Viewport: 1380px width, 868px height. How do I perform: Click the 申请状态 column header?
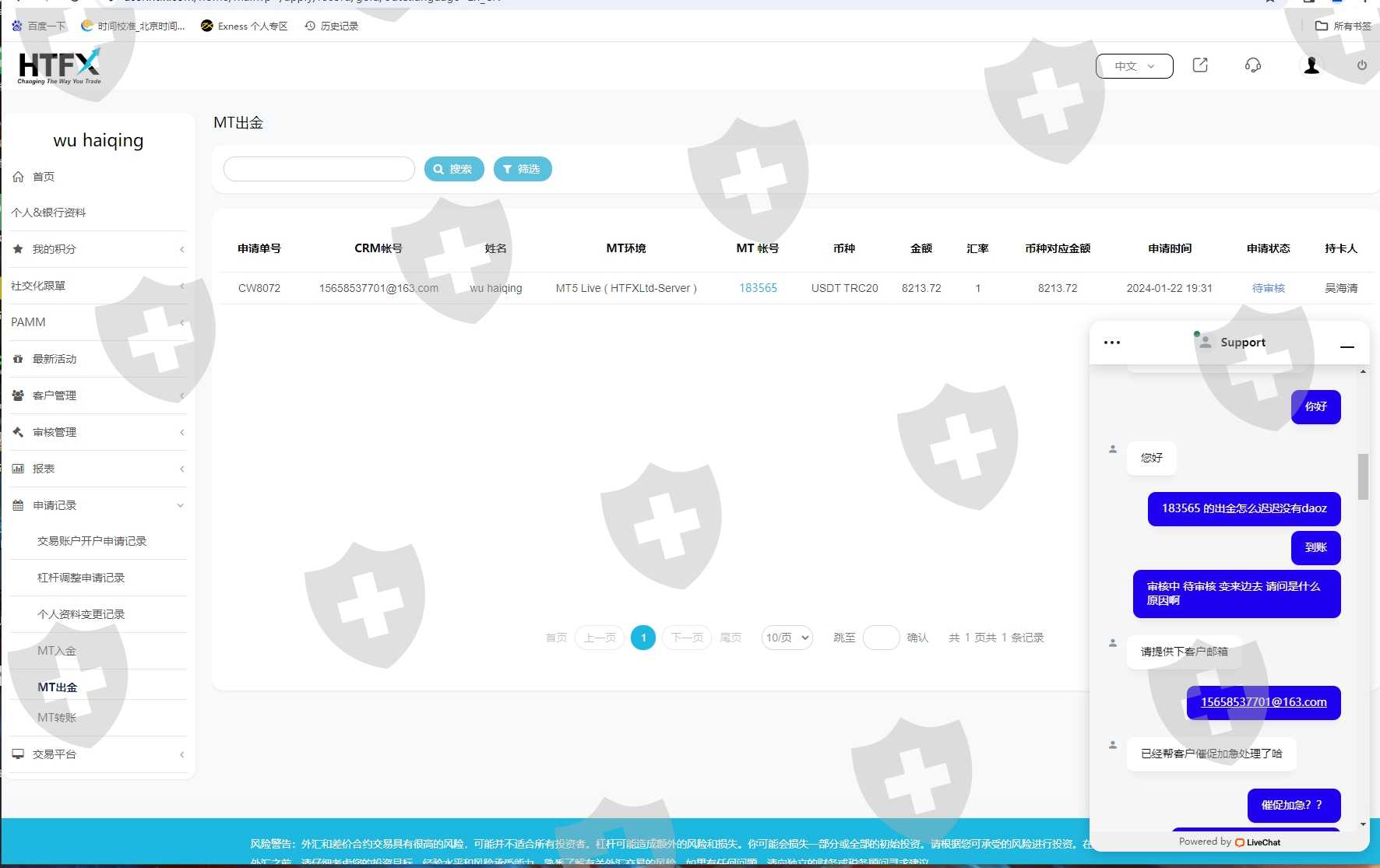[1269, 248]
